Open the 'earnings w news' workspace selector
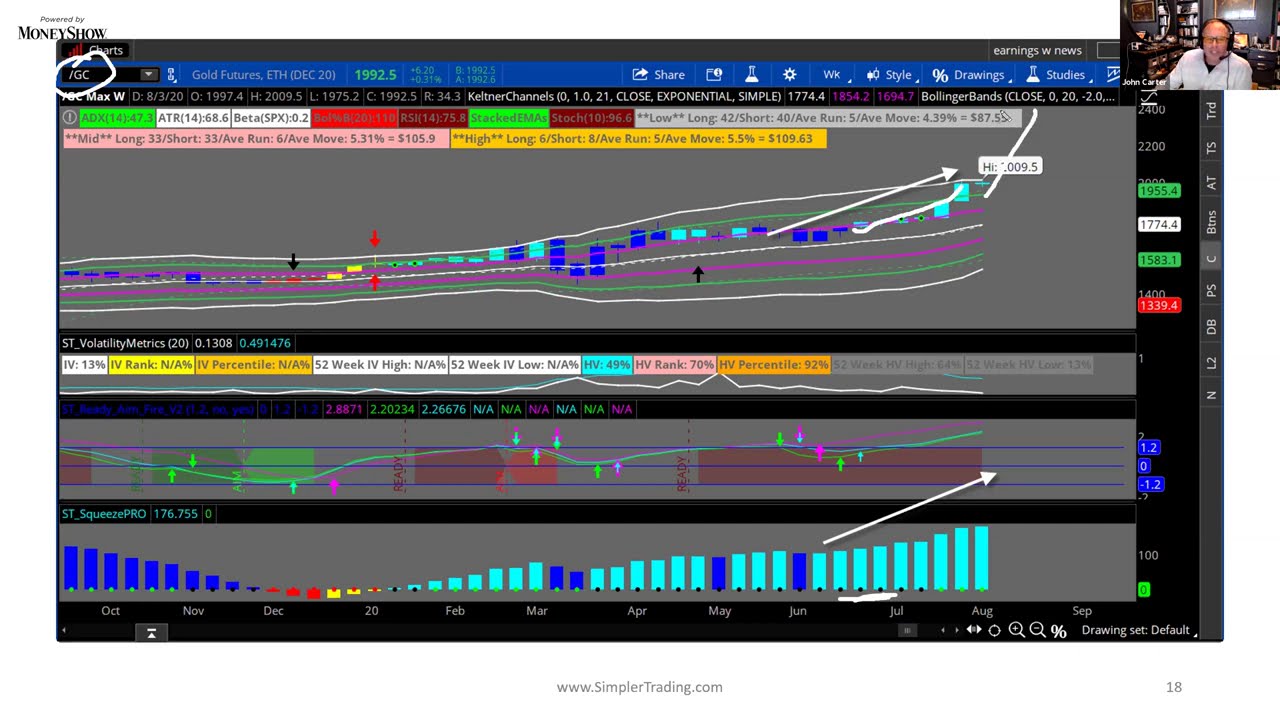 [x=1037, y=50]
